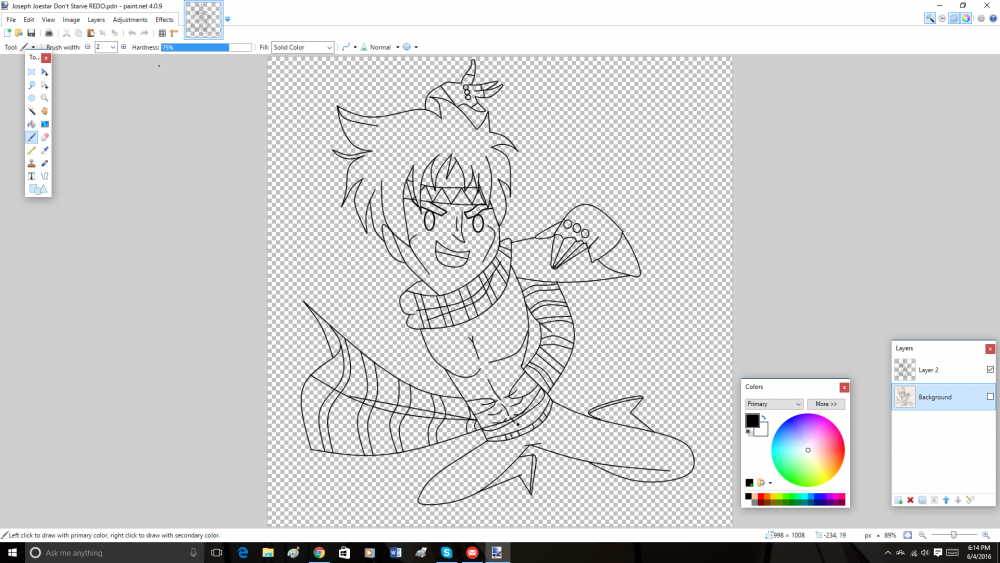Select the Pan hand tool
This screenshot has width=1000, height=563.
tap(45, 111)
